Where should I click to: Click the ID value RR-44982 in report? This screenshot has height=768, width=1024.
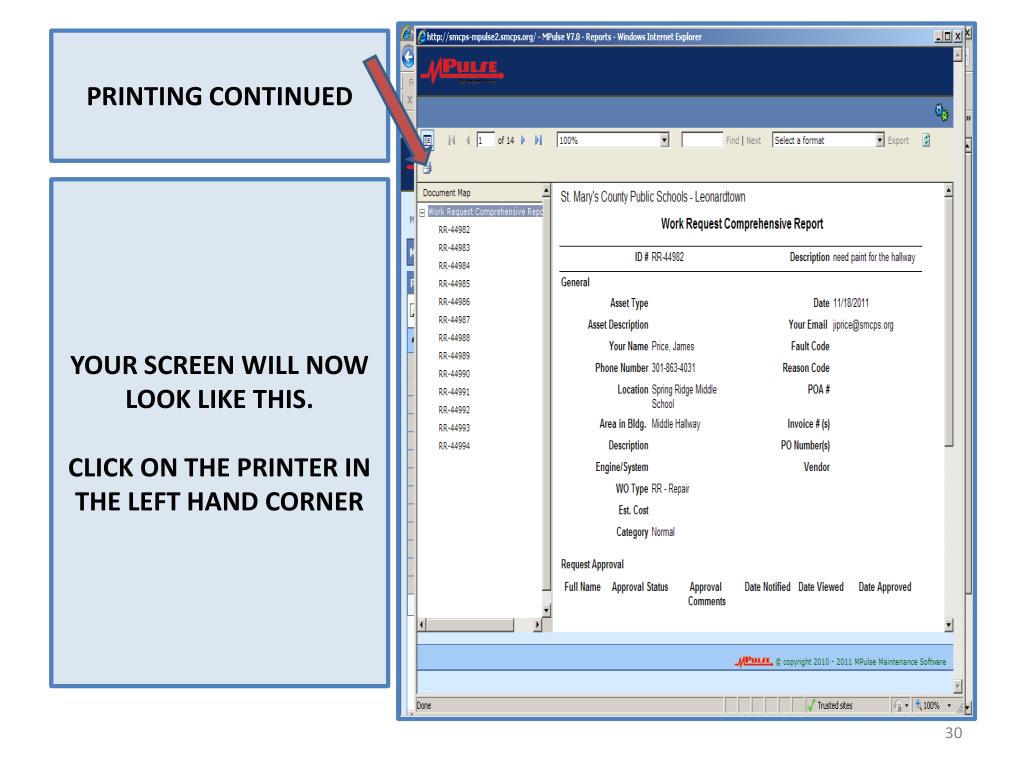point(667,257)
